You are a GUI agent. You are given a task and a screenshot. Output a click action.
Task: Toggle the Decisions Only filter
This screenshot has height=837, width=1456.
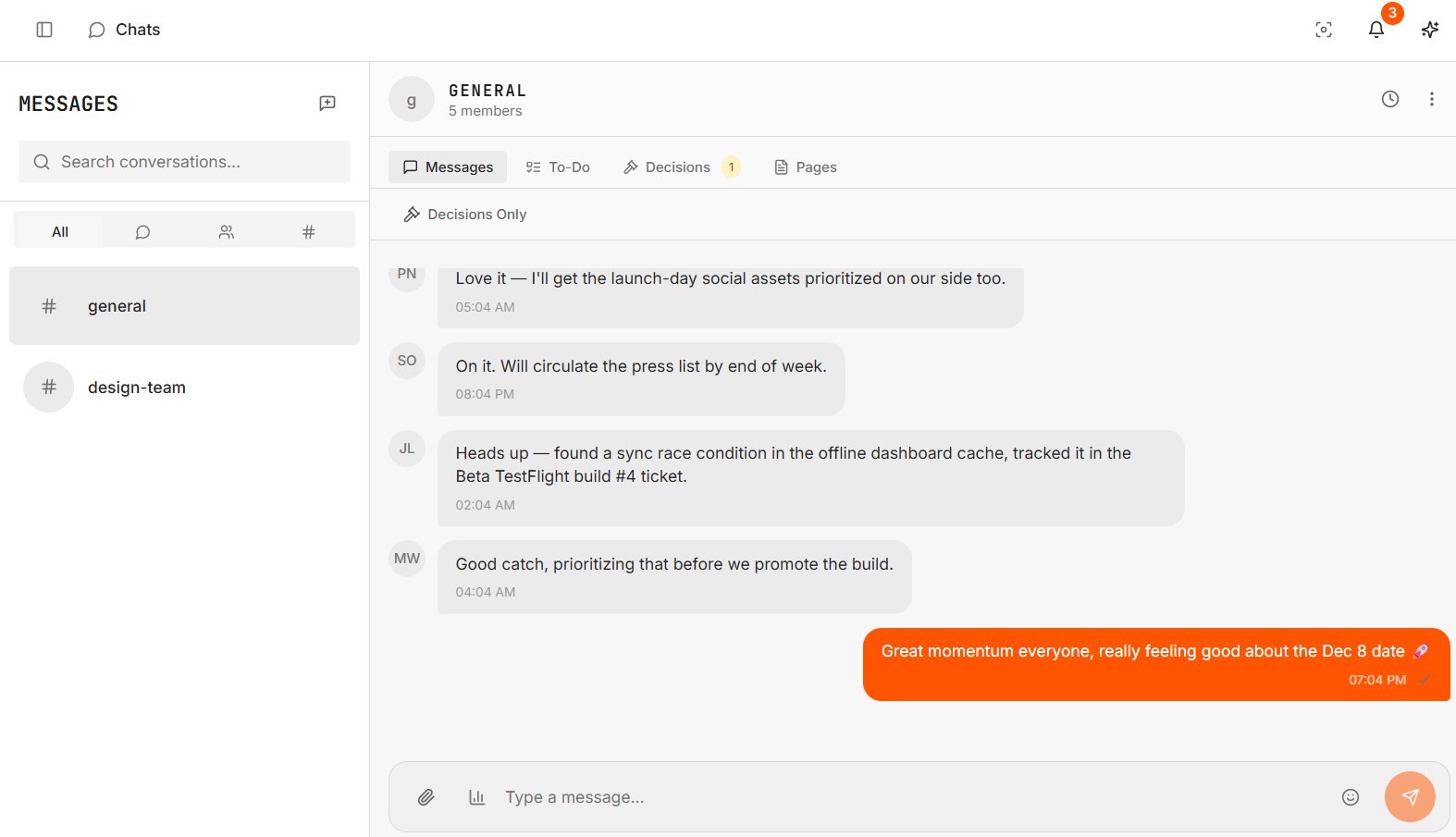(465, 215)
